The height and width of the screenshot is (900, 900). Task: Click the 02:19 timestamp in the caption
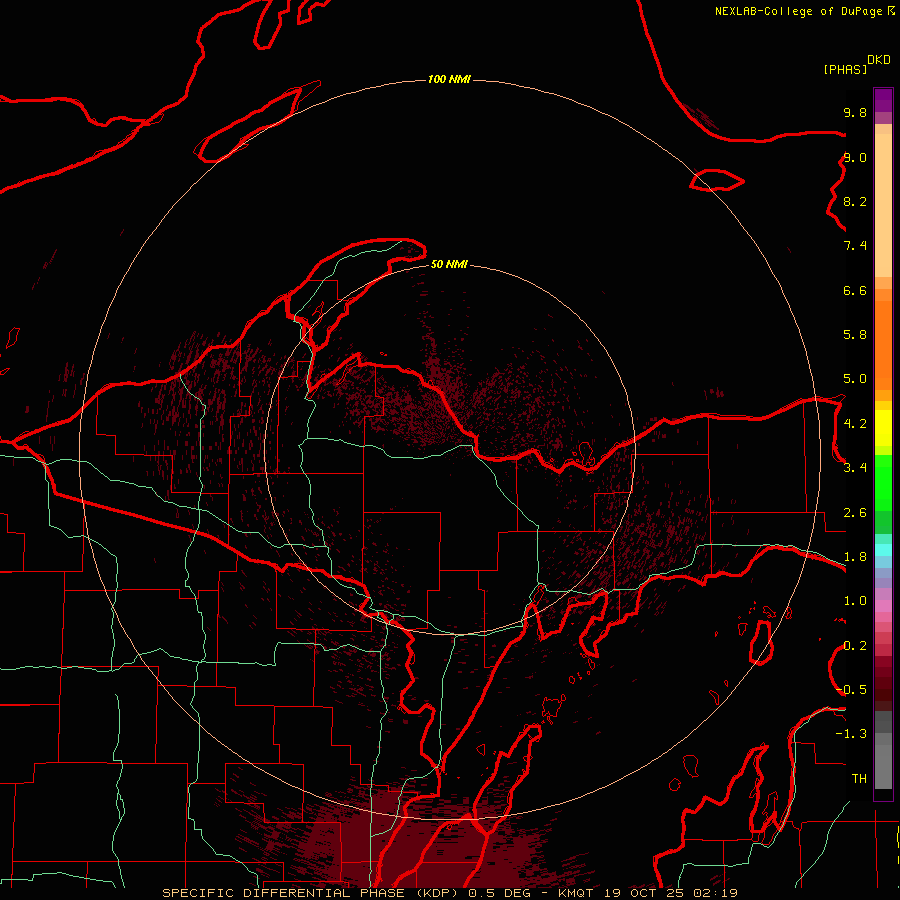[715, 893]
